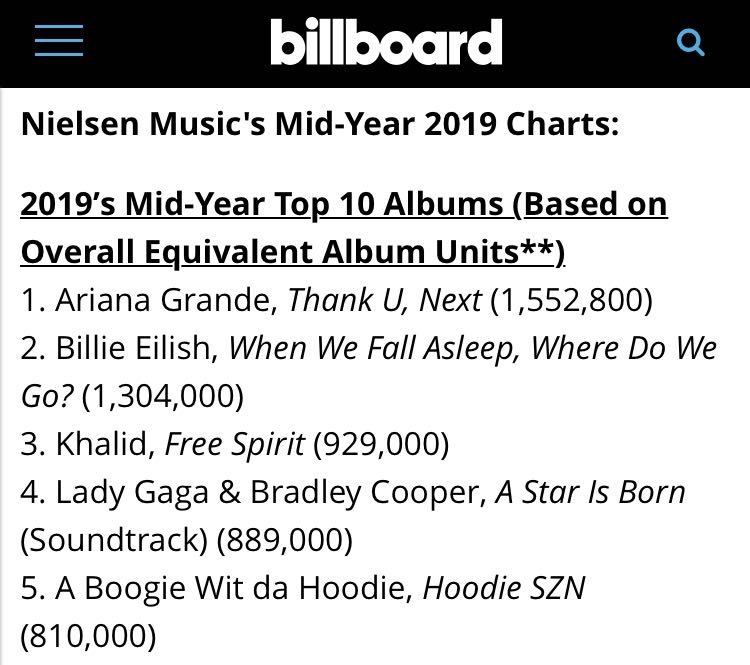Click the Free Spirit album title
Image resolution: width=750 pixels, height=665 pixels.
pos(235,444)
